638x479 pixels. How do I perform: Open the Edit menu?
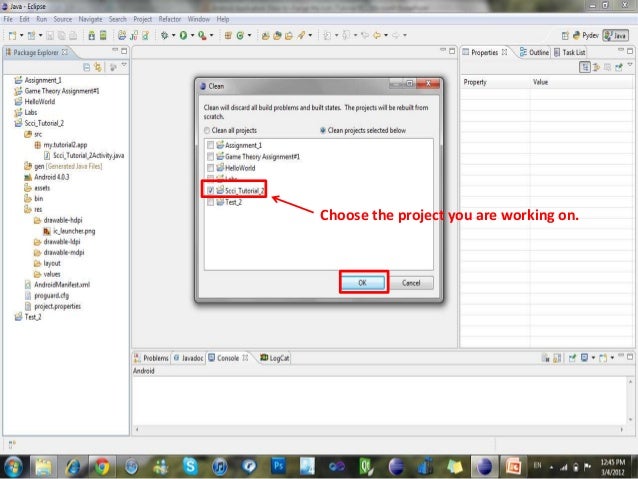(24, 19)
